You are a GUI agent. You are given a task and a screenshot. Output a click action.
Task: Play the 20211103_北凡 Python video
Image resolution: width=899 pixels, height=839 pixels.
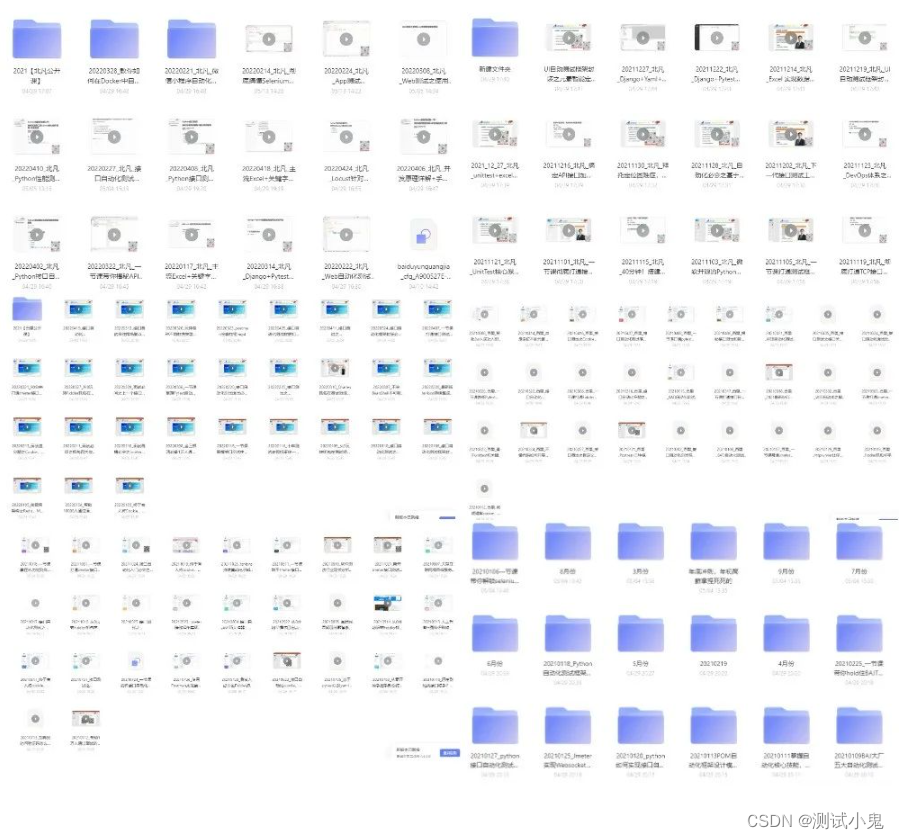(717, 231)
